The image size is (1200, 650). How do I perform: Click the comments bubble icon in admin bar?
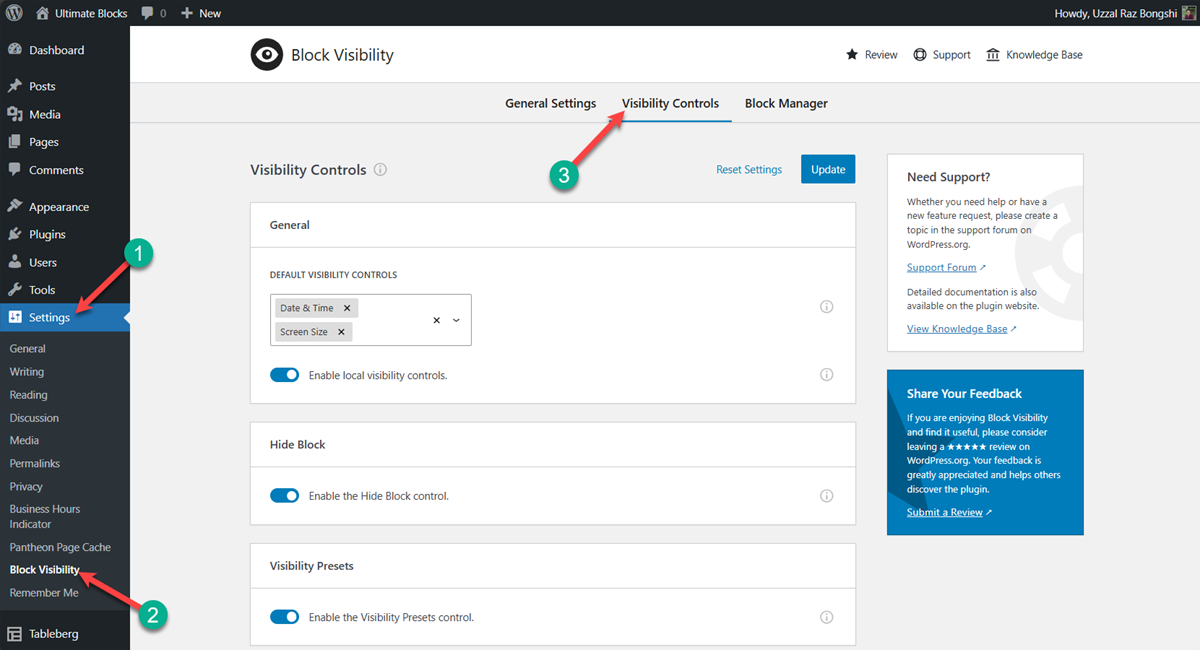point(148,12)
